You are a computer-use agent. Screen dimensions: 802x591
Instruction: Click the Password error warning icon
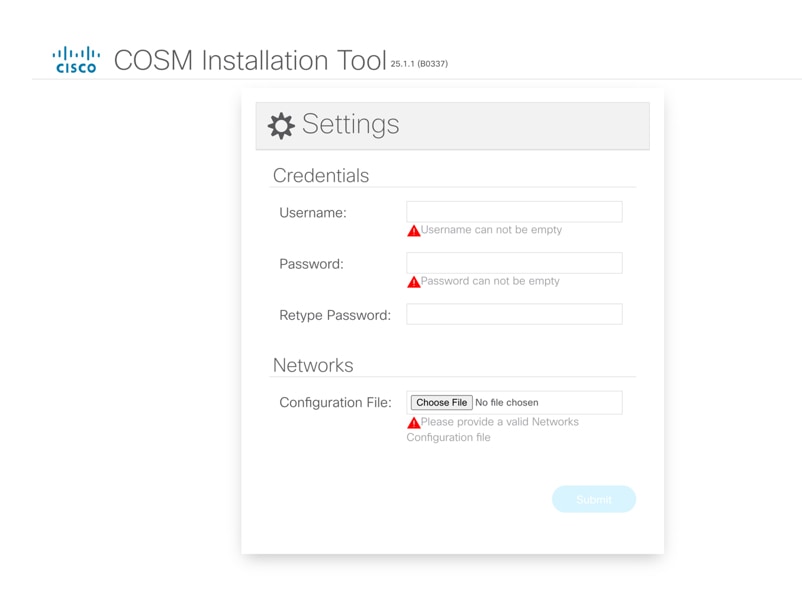[x=414, y=282]
